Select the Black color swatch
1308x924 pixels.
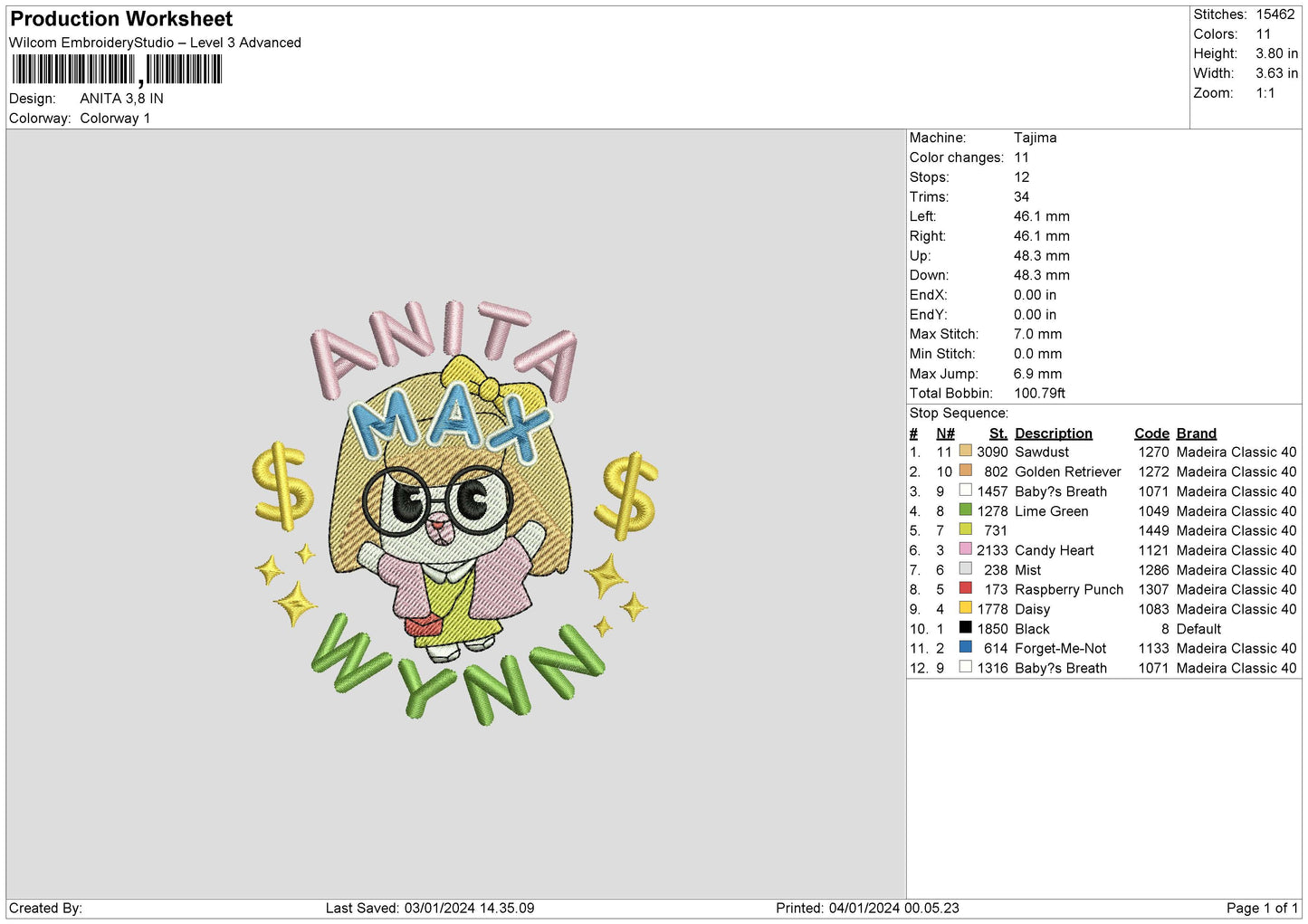966,628
